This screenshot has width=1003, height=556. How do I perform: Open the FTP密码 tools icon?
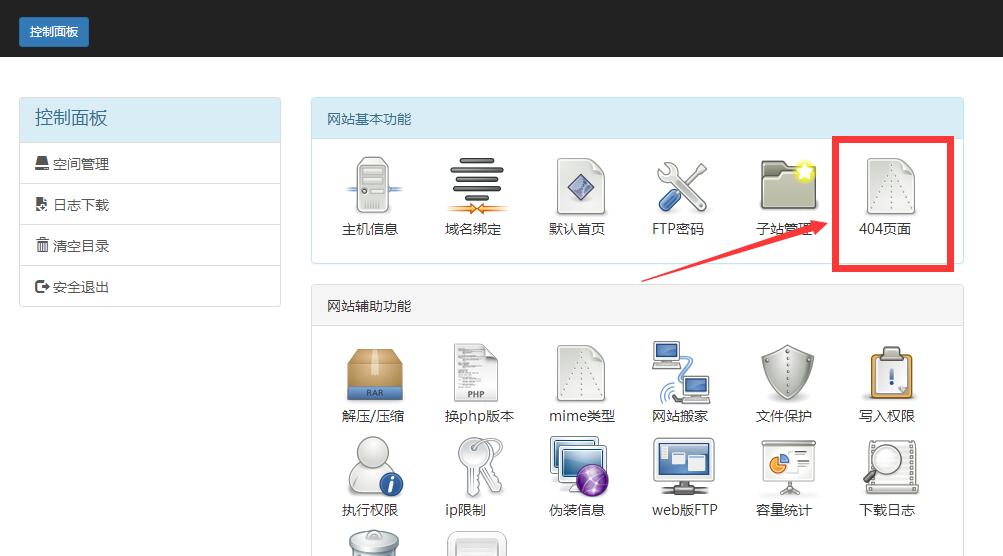coord(683,187)
